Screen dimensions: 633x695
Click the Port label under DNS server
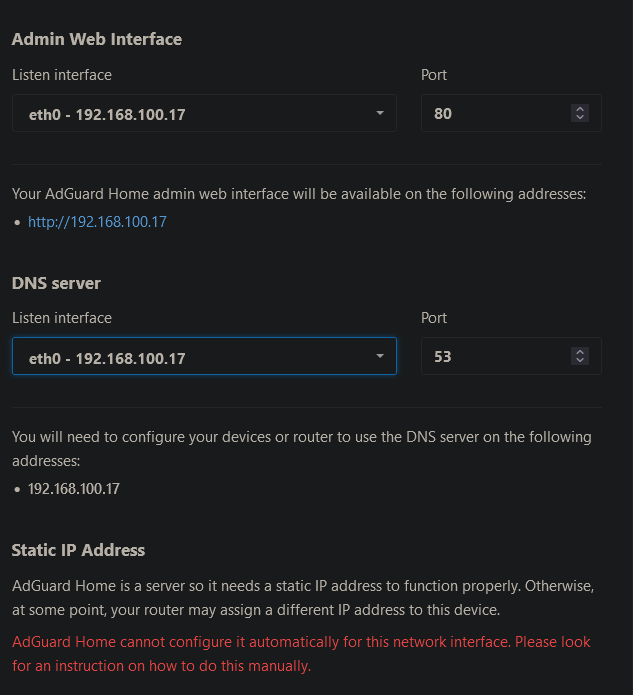click(434, 318)
